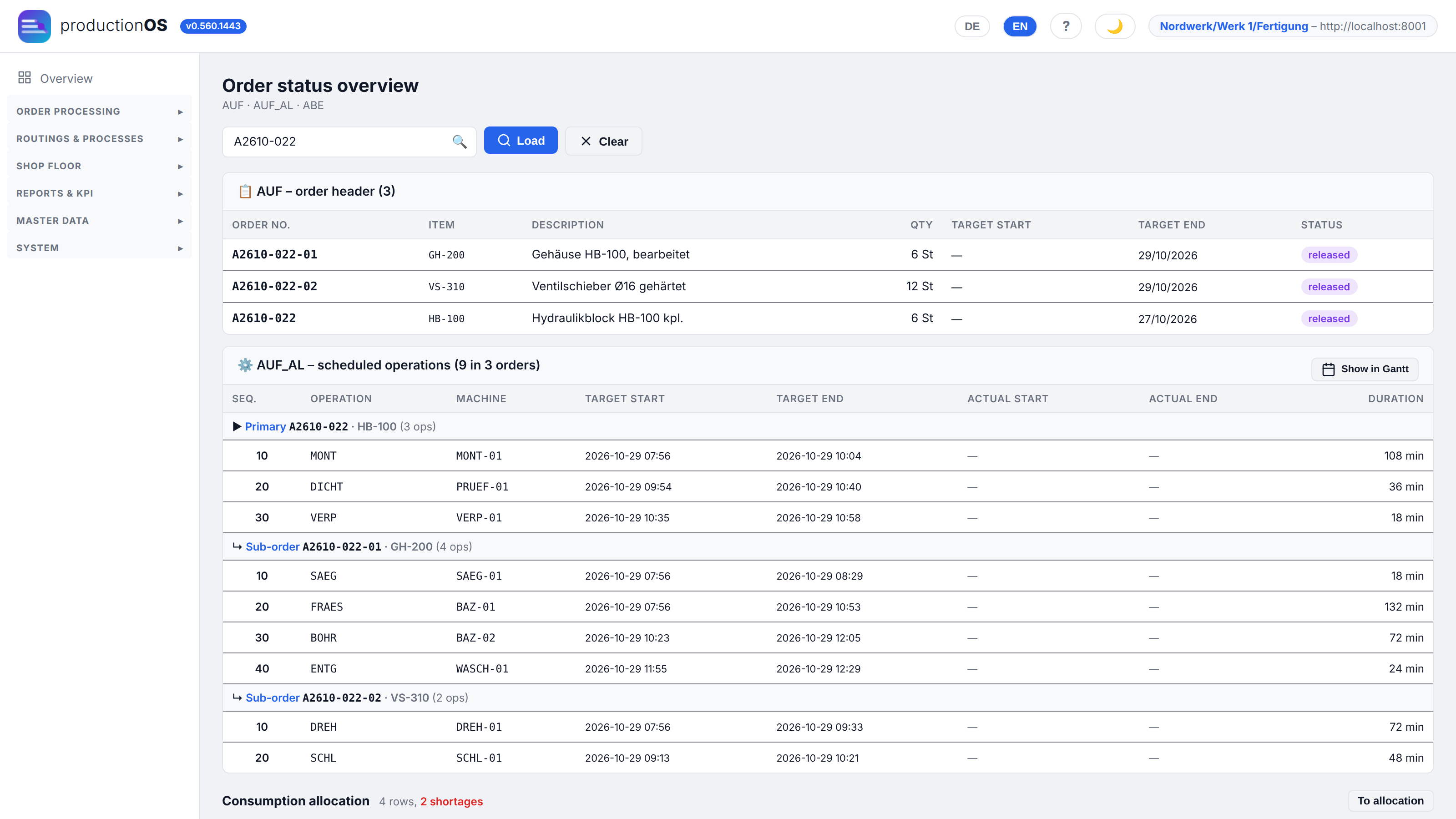
Task: Click the Gehäuse HB-100, bearbeitet description
Action: (611, 255)
